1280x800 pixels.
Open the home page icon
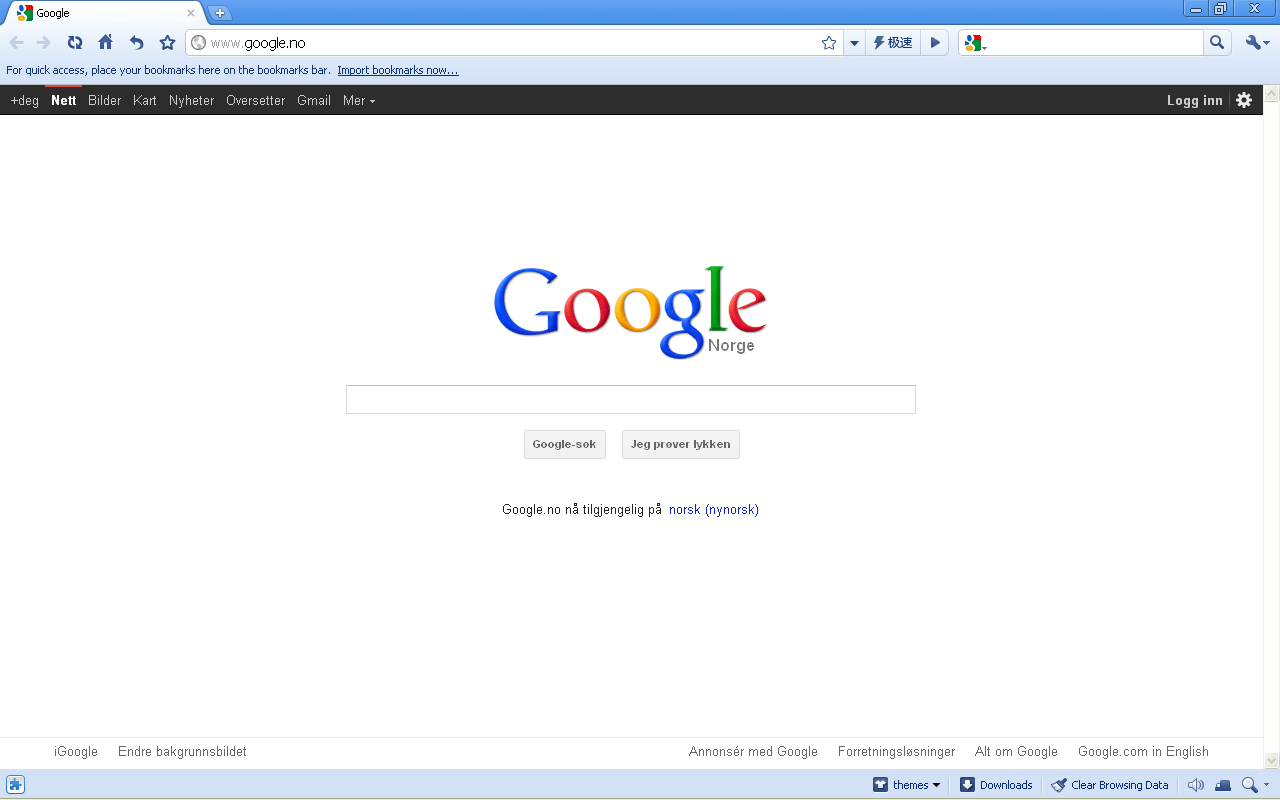pos(105,43)
